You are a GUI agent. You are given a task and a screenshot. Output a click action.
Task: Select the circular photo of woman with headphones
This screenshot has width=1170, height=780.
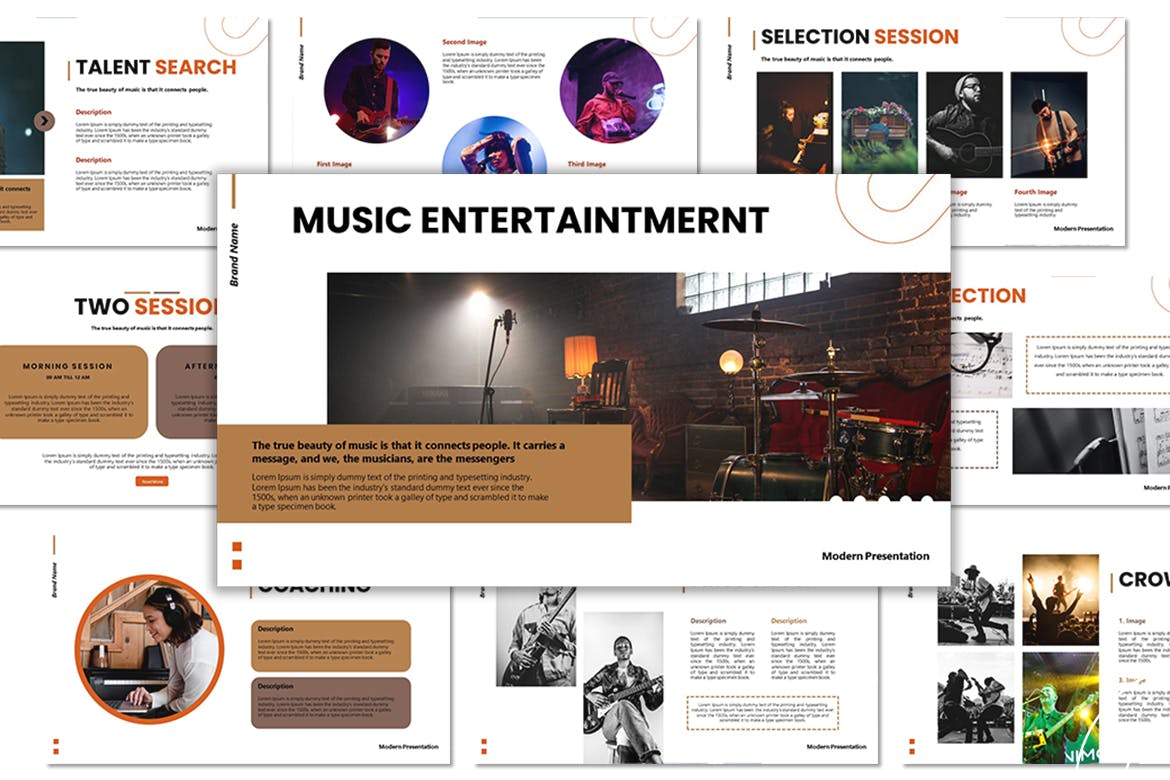149,650
